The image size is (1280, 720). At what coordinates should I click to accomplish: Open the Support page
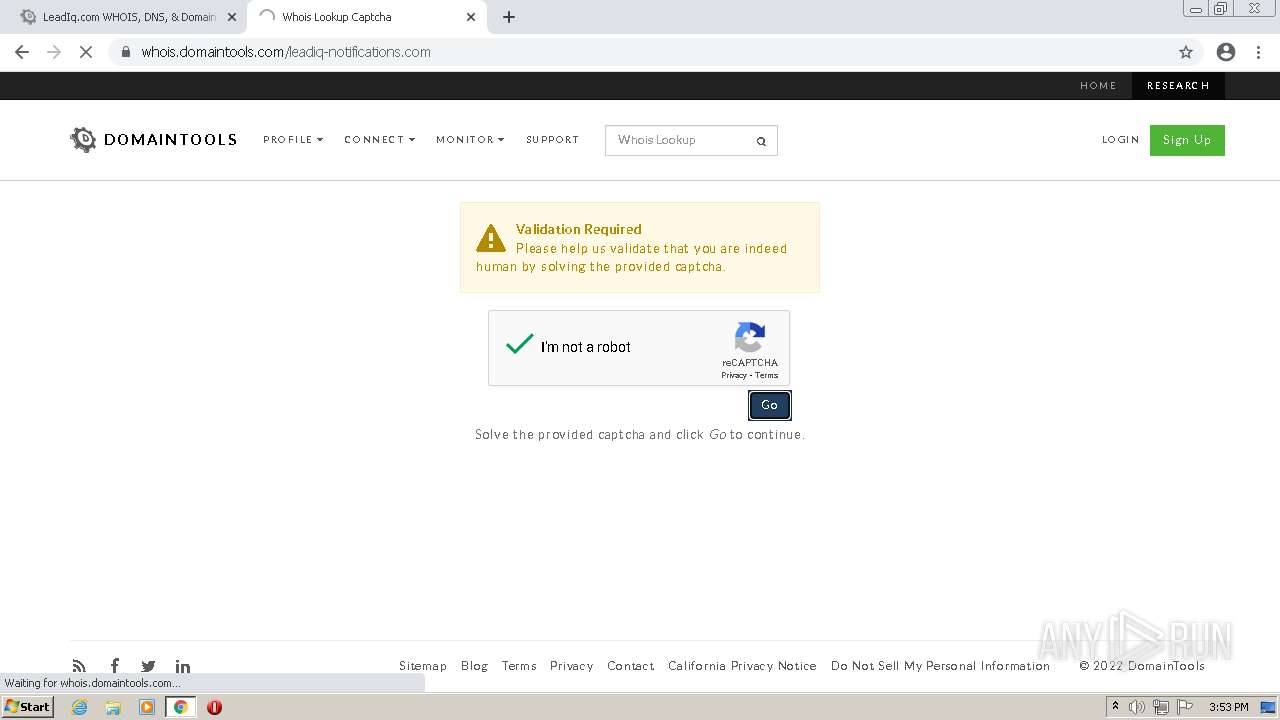click(552, 140)
